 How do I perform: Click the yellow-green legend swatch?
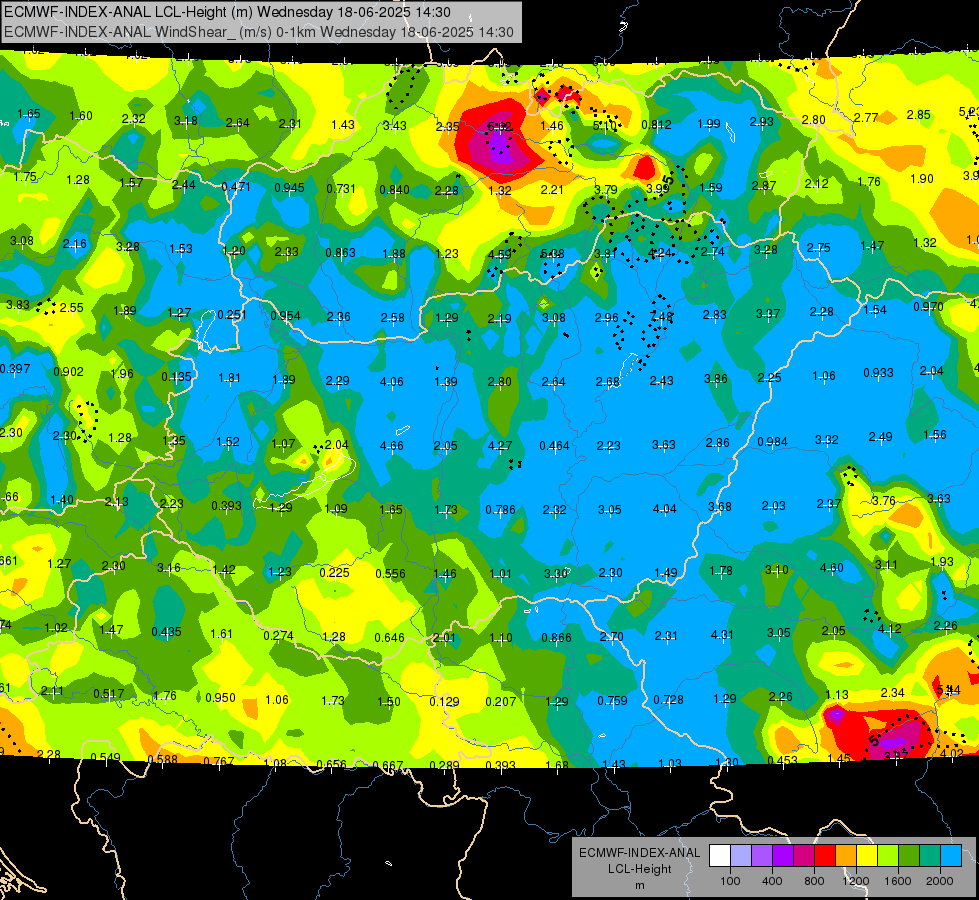pos(888,856)
